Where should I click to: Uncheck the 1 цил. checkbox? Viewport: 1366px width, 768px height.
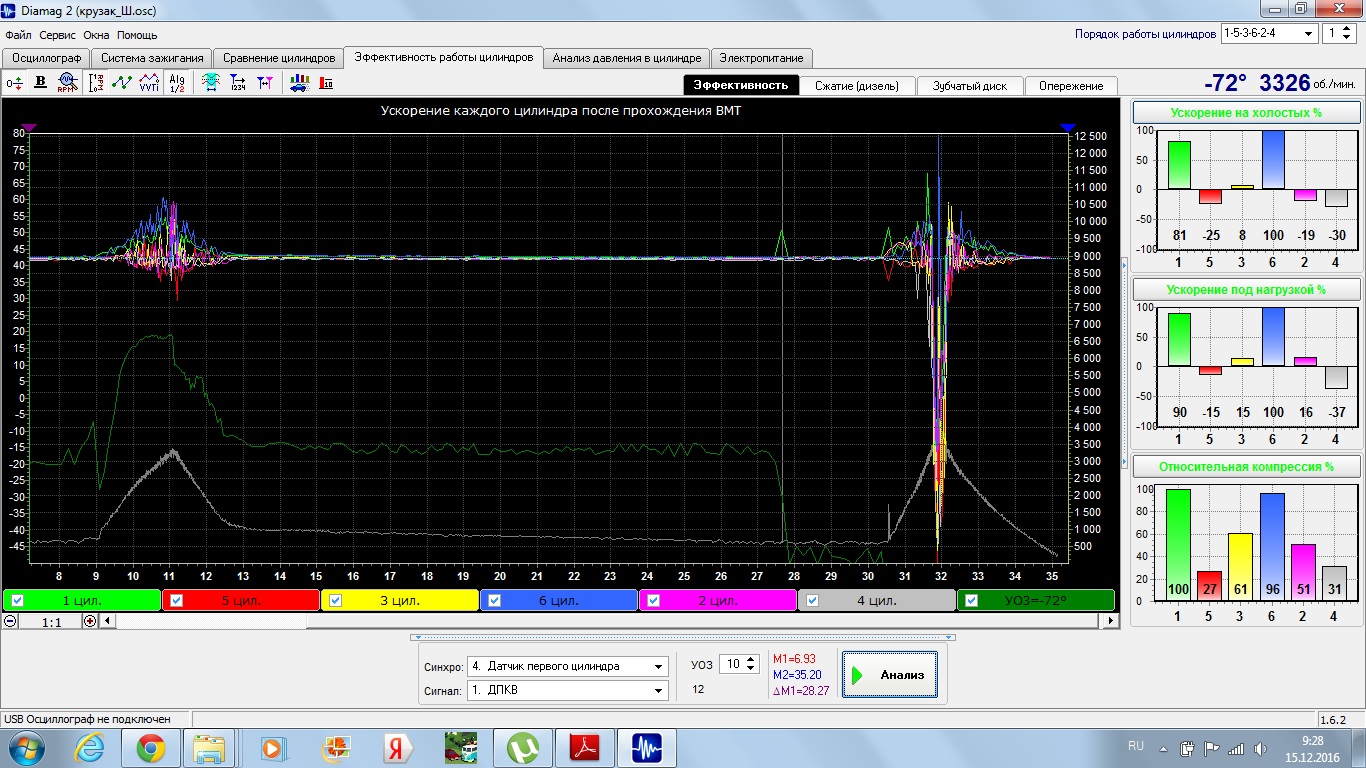tap(17, 601)
